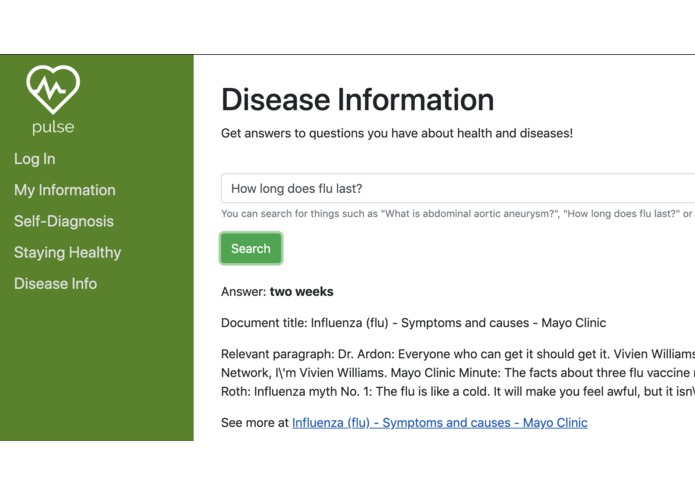Viewport: 695px width, 494px height.
Task: Click the Relevant paragraph text
Action: pyautogui.click(x=458, y=373)
